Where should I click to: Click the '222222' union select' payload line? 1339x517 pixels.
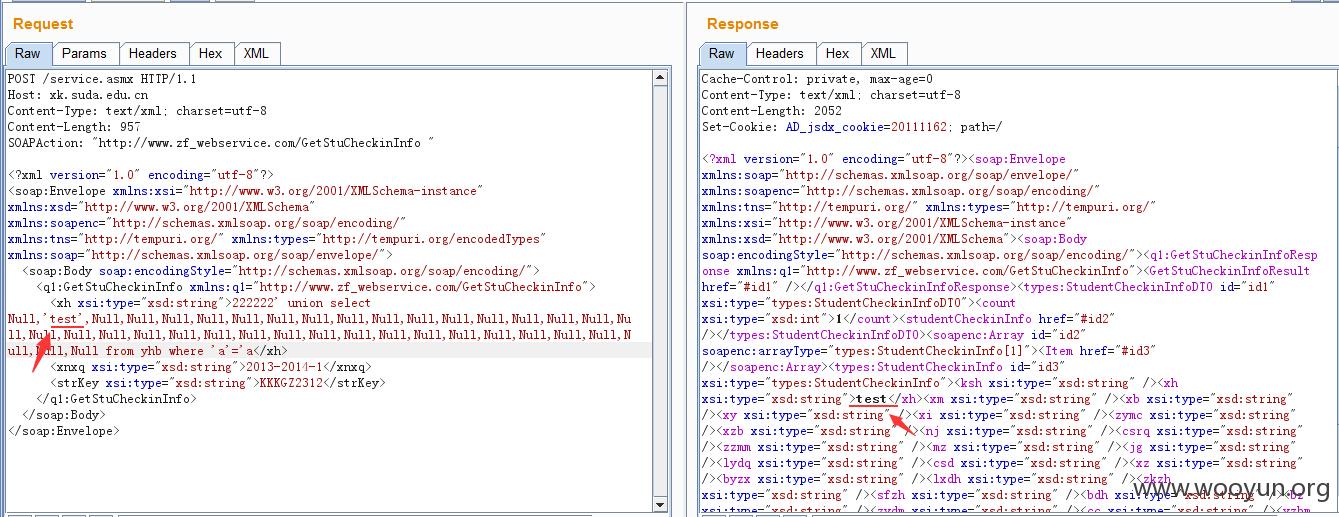click(211, 303)
